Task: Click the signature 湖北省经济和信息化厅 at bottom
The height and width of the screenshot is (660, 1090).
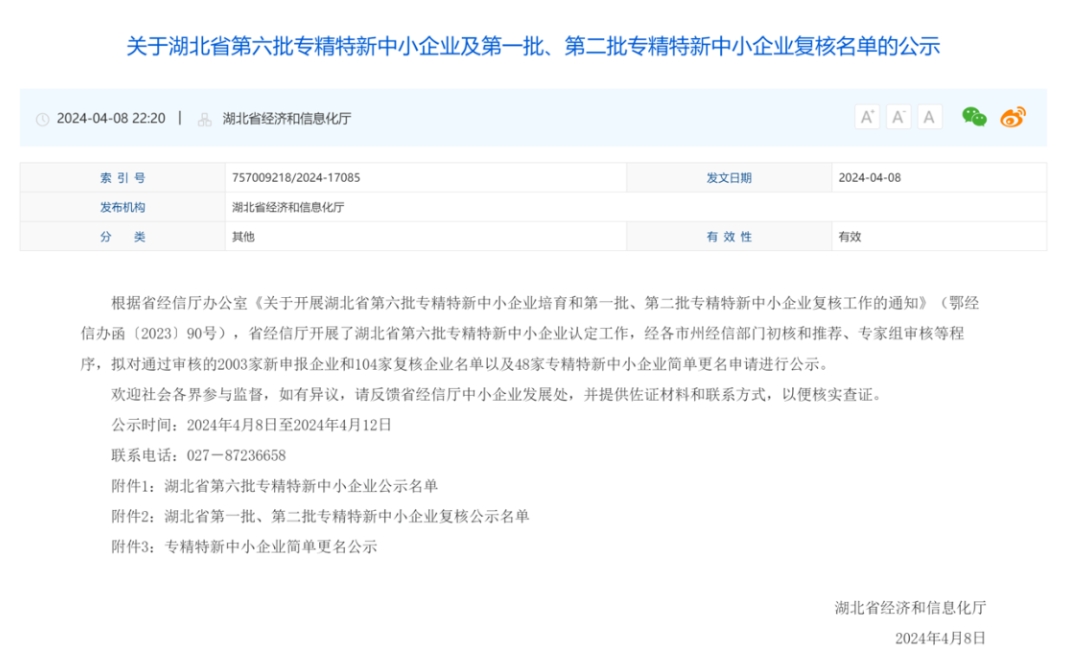Action: point(911,608)
